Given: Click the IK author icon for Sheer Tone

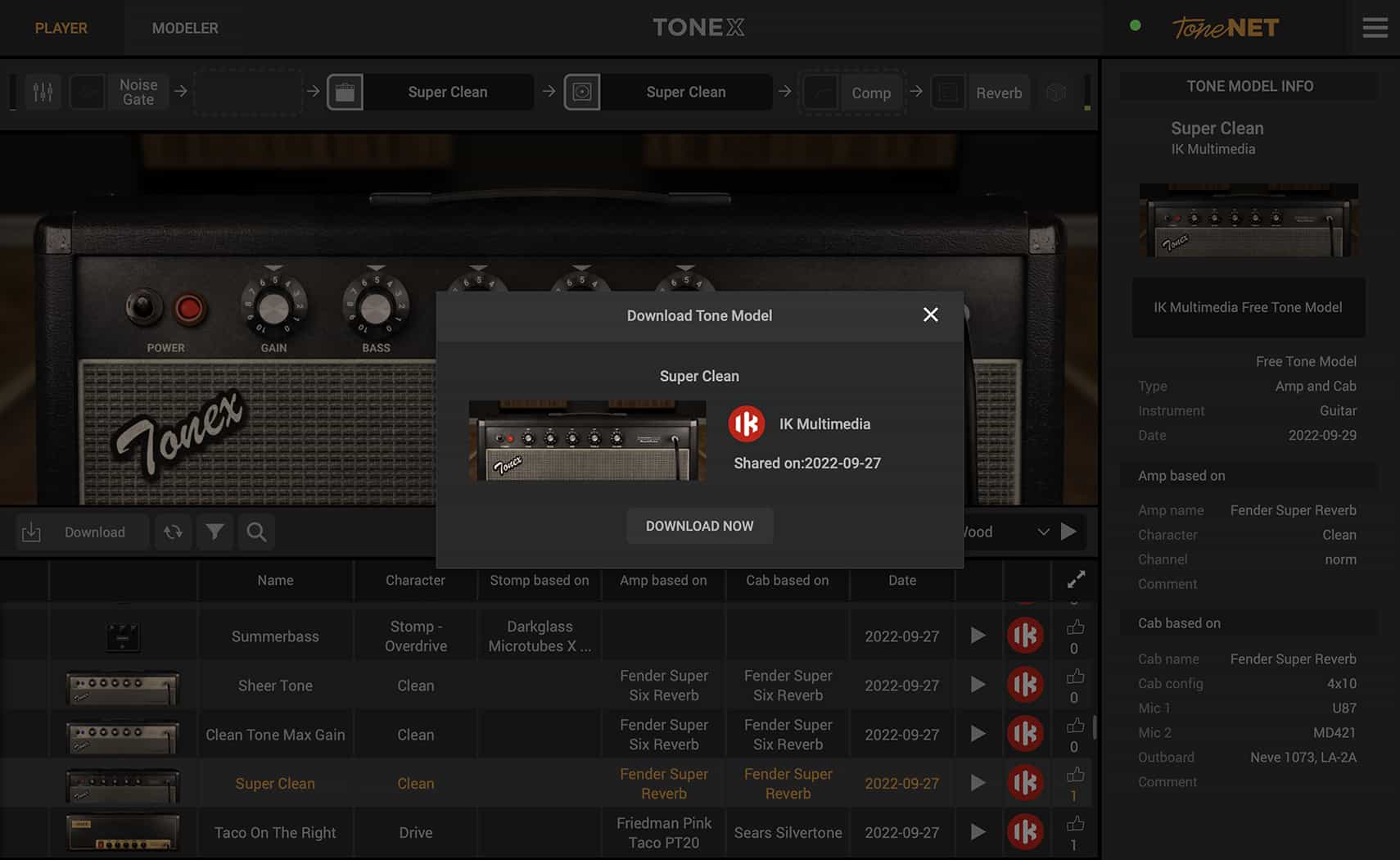Looking at the screenshot, I should [x=1025, y=685].
